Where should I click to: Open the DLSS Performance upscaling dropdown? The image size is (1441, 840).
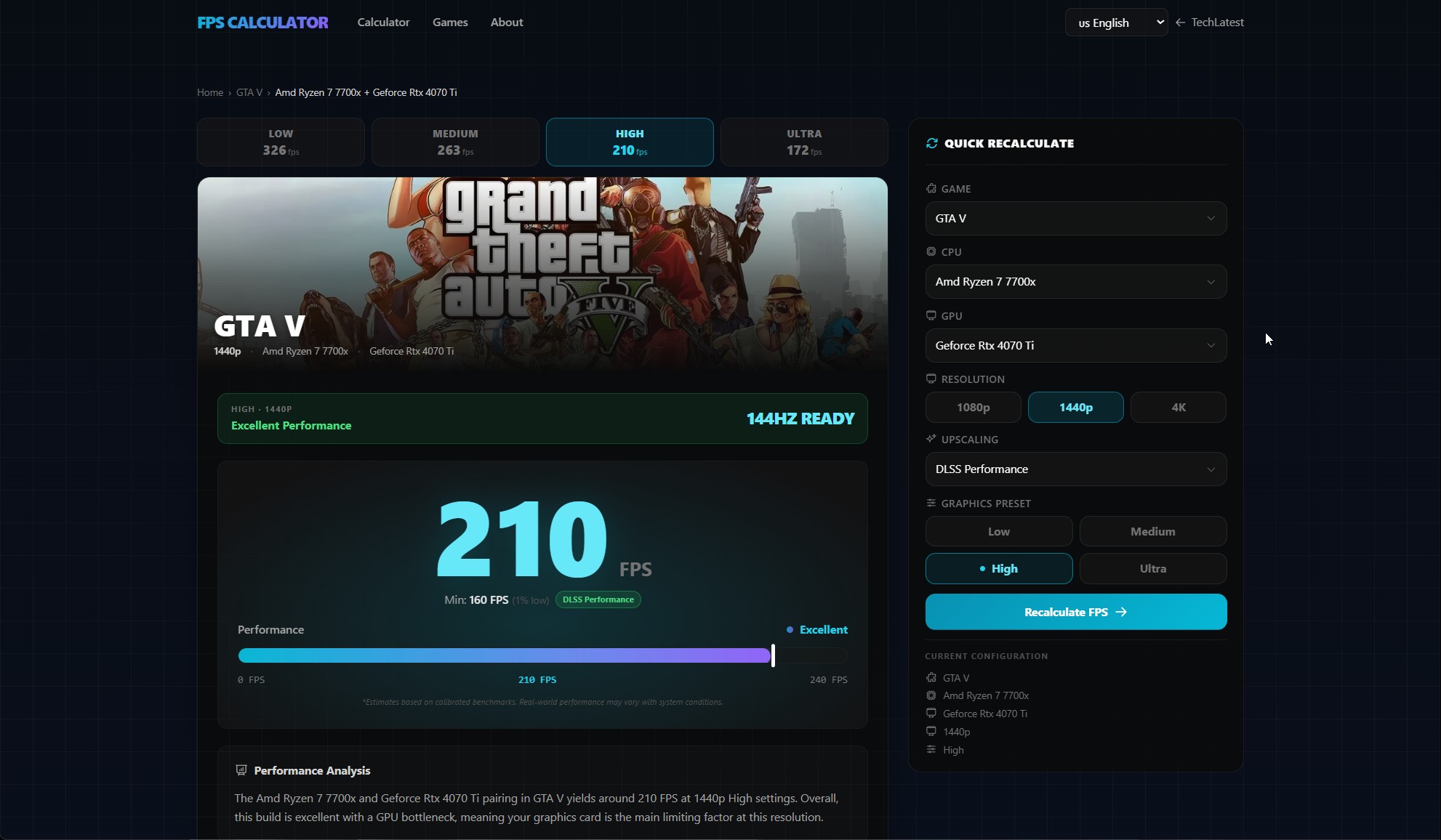pos(1076,469)
